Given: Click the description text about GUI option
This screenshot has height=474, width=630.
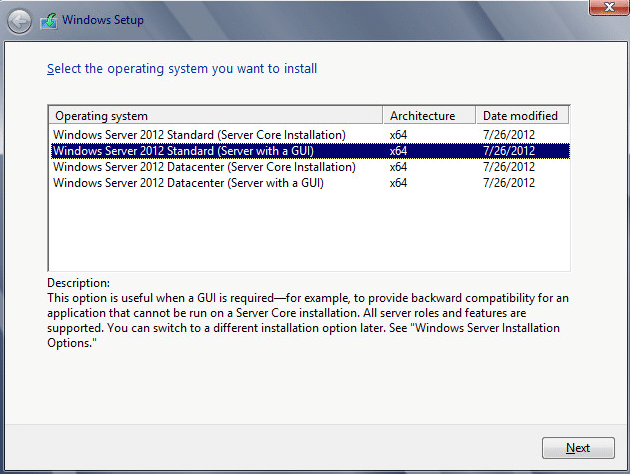Looking at the screenshot, I should click(308, 320).
